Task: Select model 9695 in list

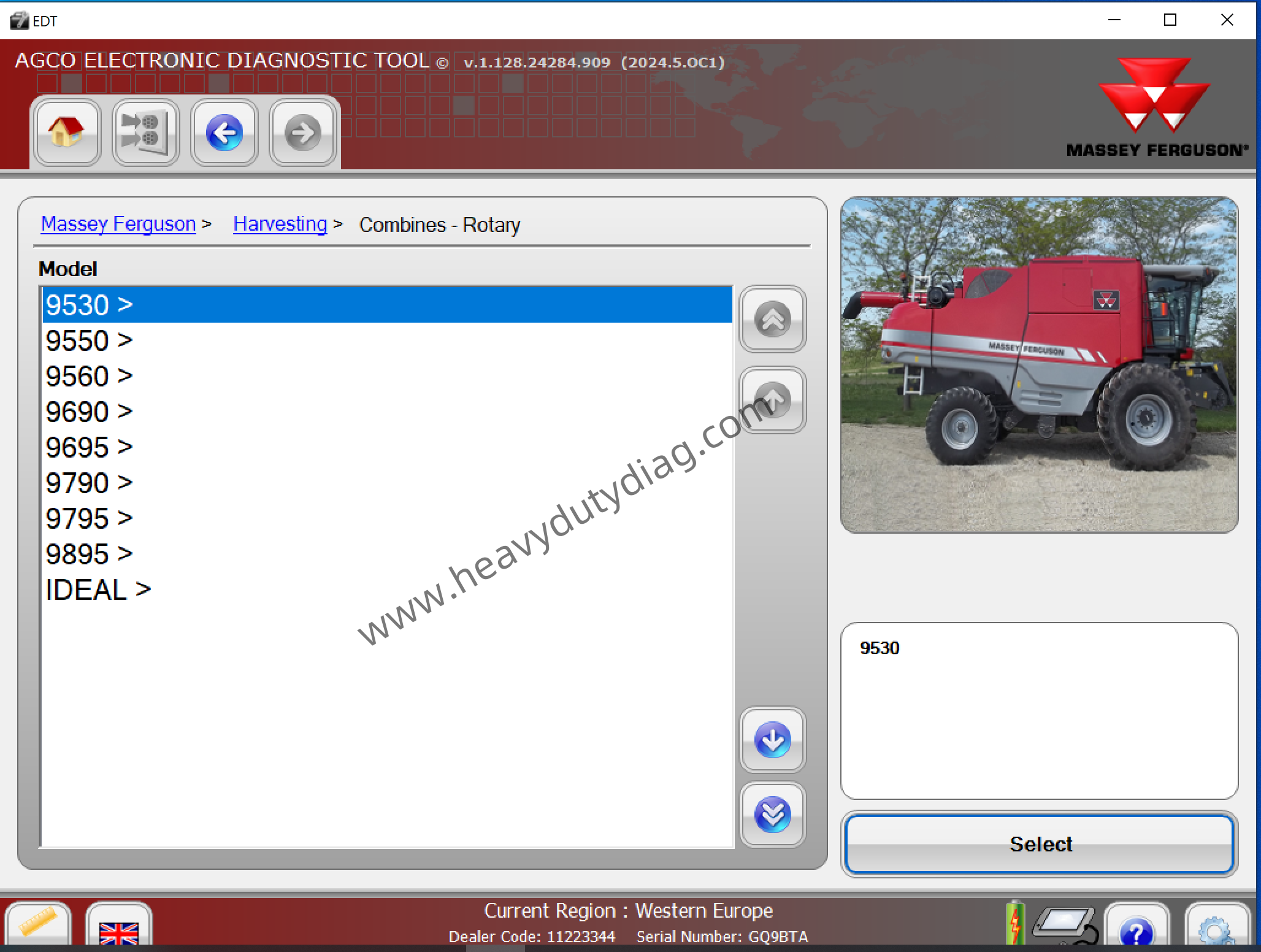Action: coord(387,447)
